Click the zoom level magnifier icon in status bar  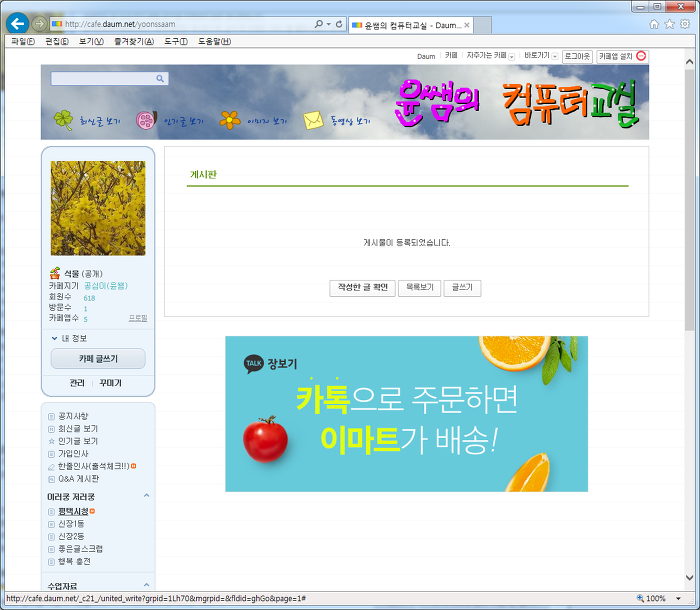coord(640,598)
